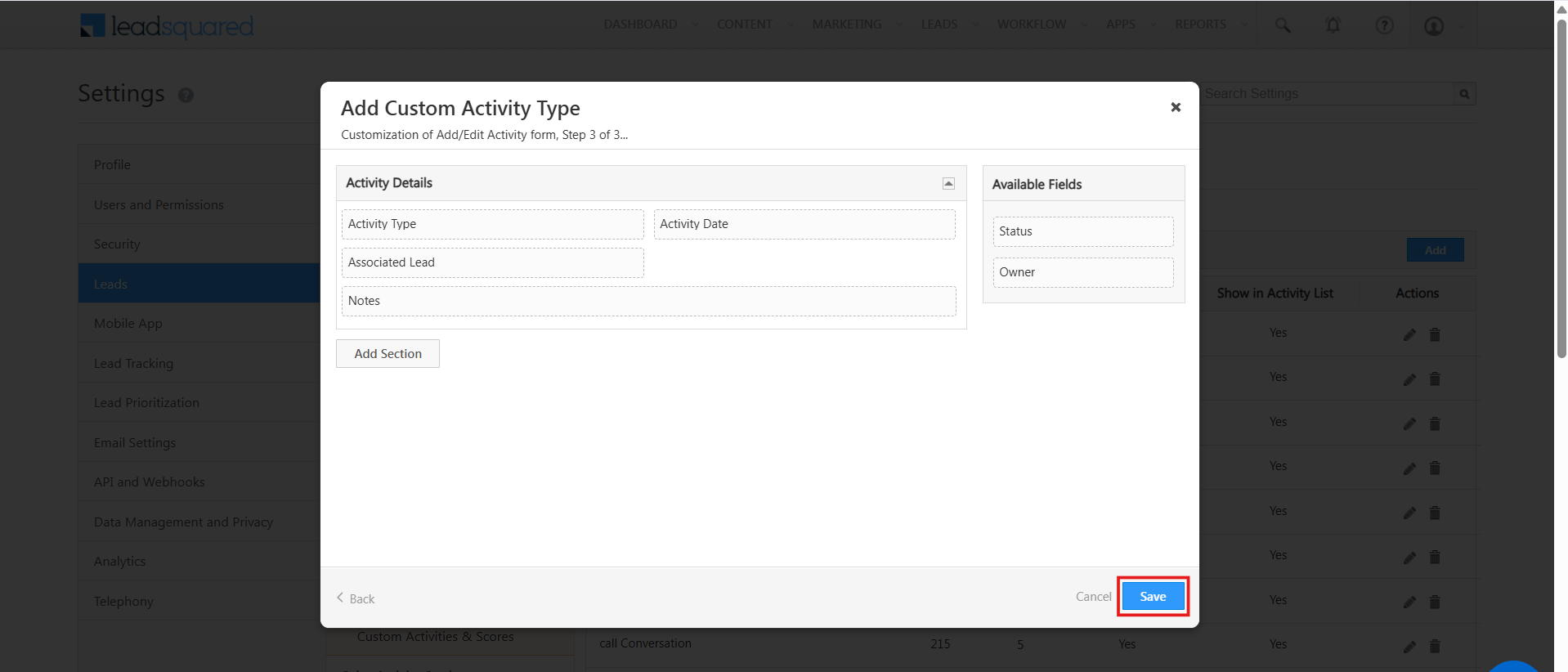Click the WORKFLOW menu dropdown arrow

coord(1084,25)
